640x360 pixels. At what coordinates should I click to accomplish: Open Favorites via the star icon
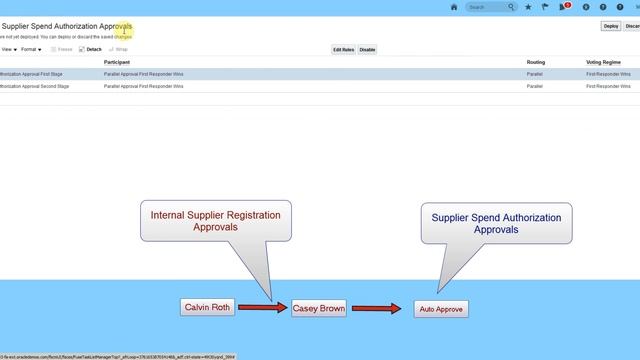tap(528, 7)
